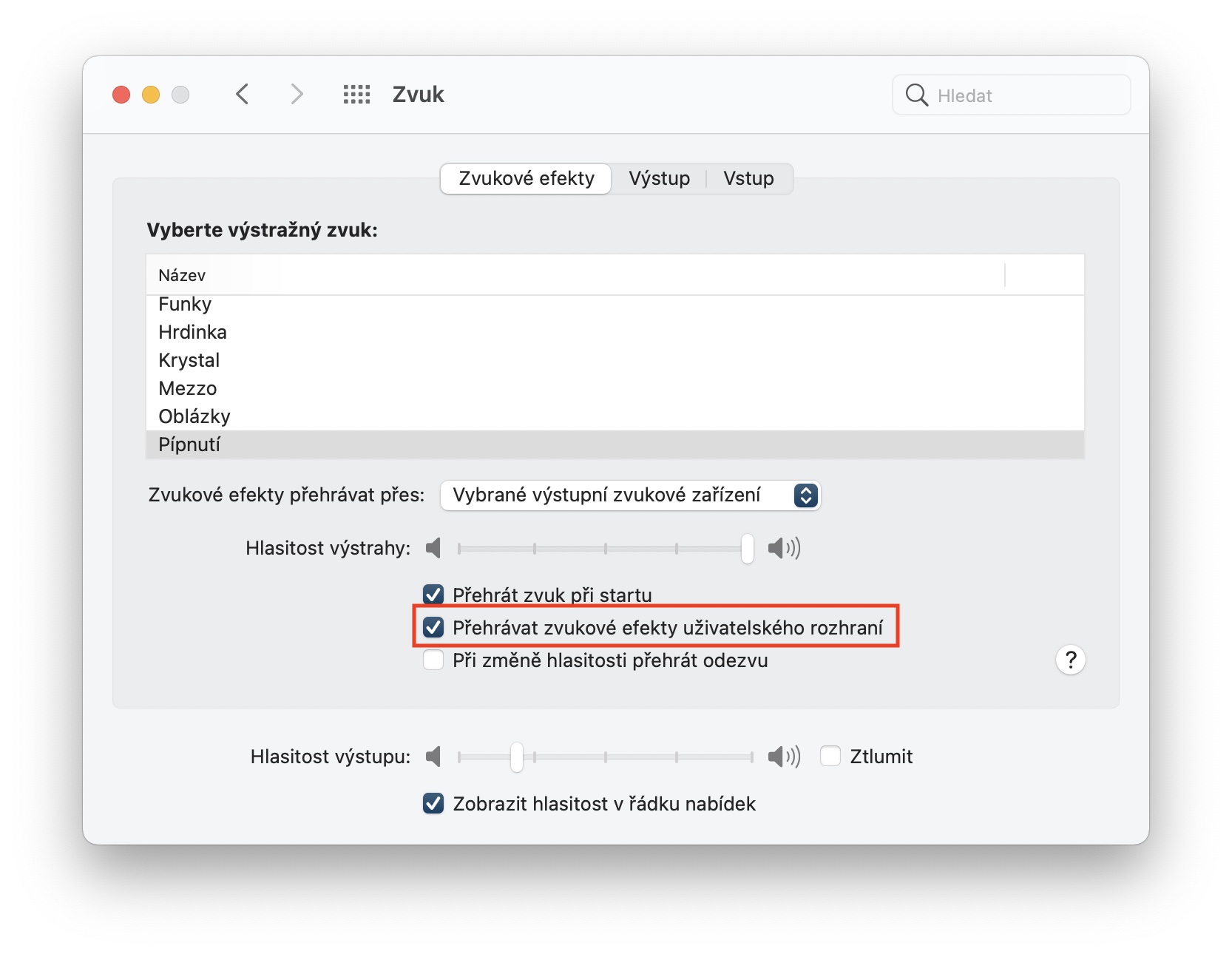Select the Oblázky alert sound

click(194, 416)
